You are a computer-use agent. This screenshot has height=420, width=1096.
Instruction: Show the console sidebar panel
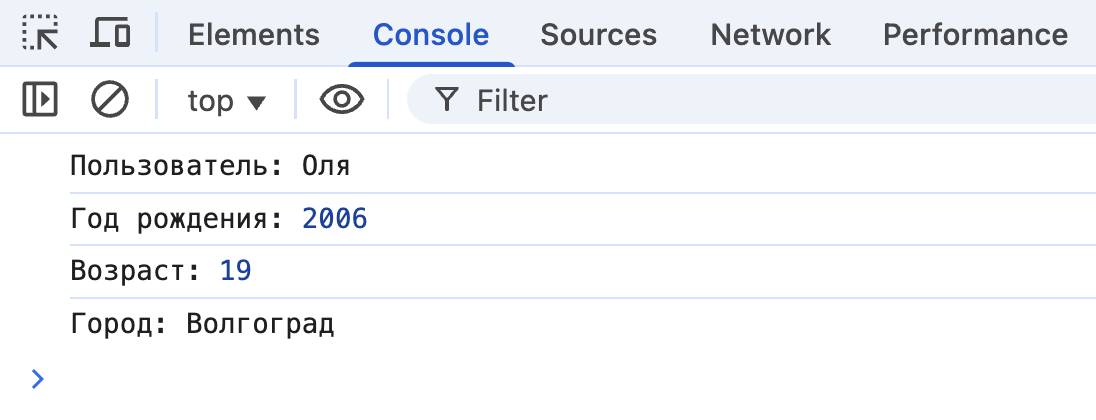coord(40,100)
